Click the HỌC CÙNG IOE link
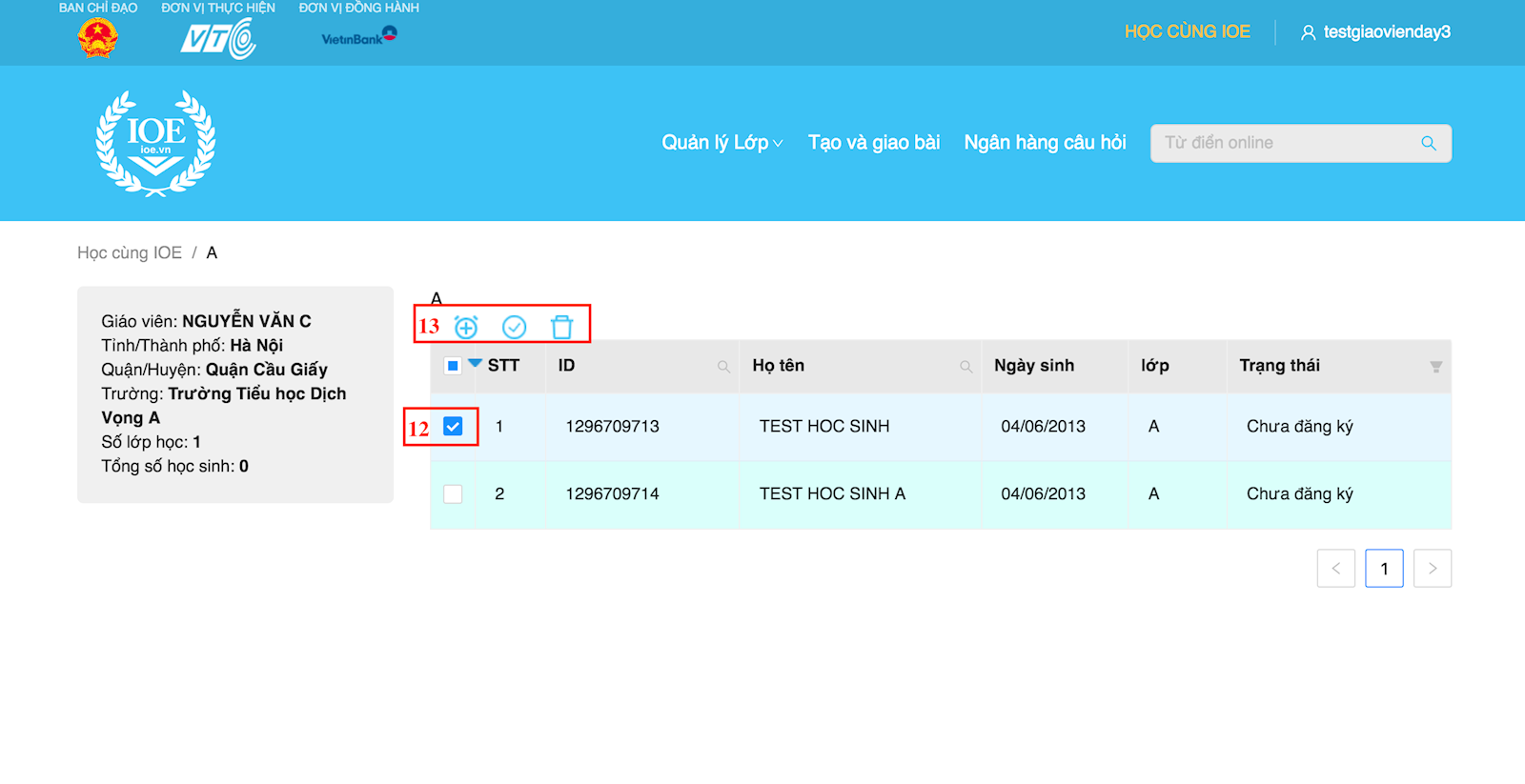The height and width of the screenshot is (784, 1525). click(x=1187, y=31)
